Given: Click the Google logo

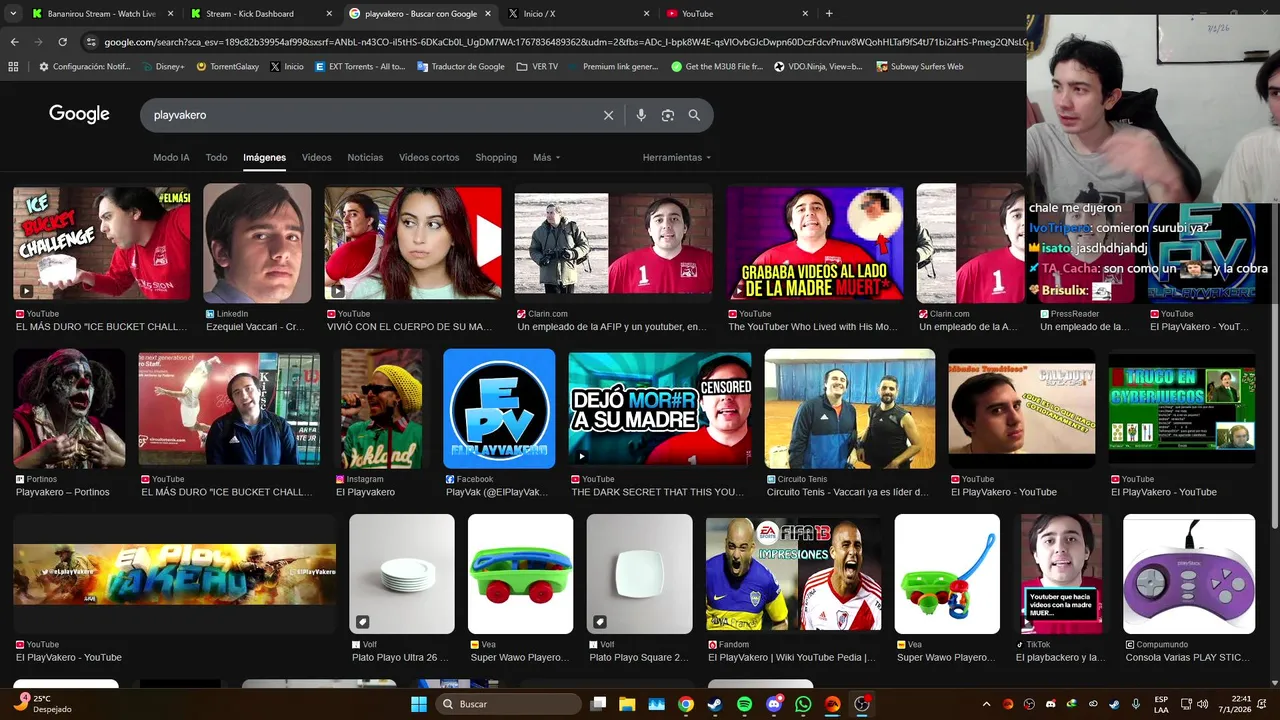Looking at the screenshot, I should [x=79, y=114].
